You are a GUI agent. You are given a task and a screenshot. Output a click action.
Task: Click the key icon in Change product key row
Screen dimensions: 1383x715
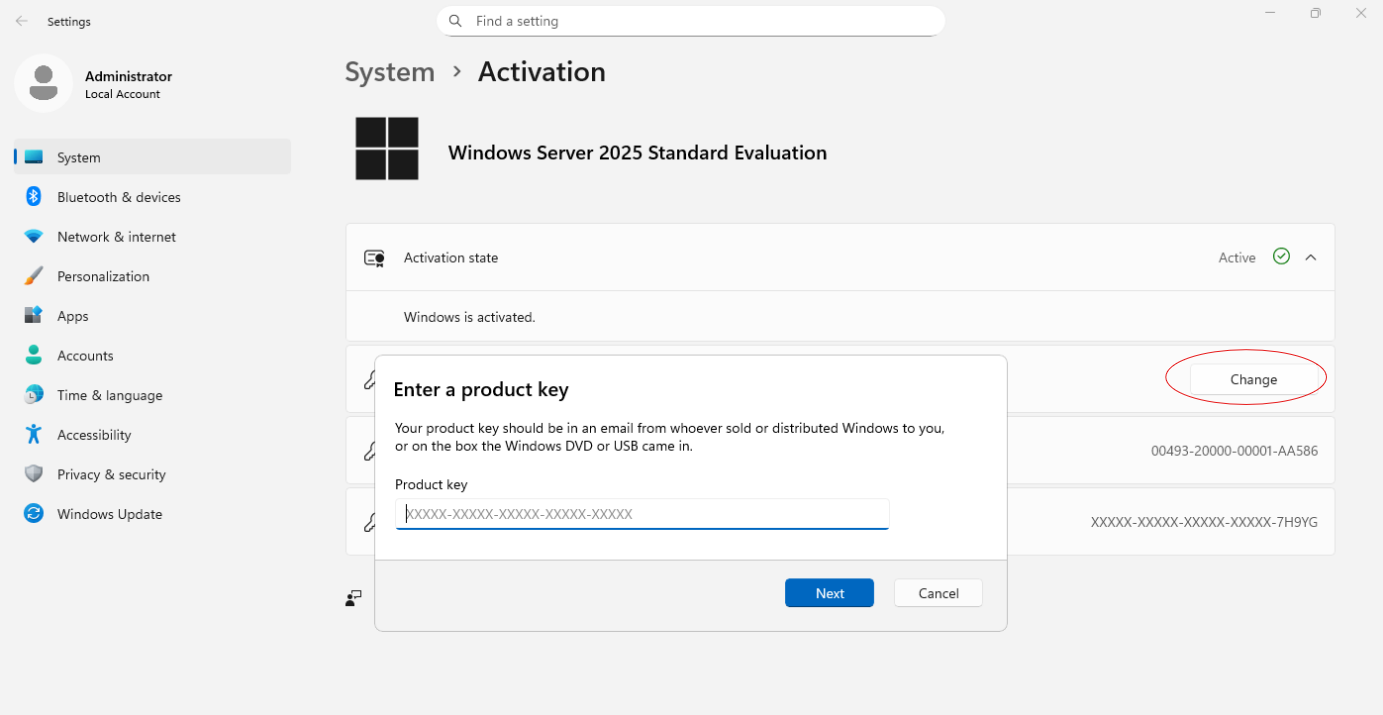click(368, 379)
